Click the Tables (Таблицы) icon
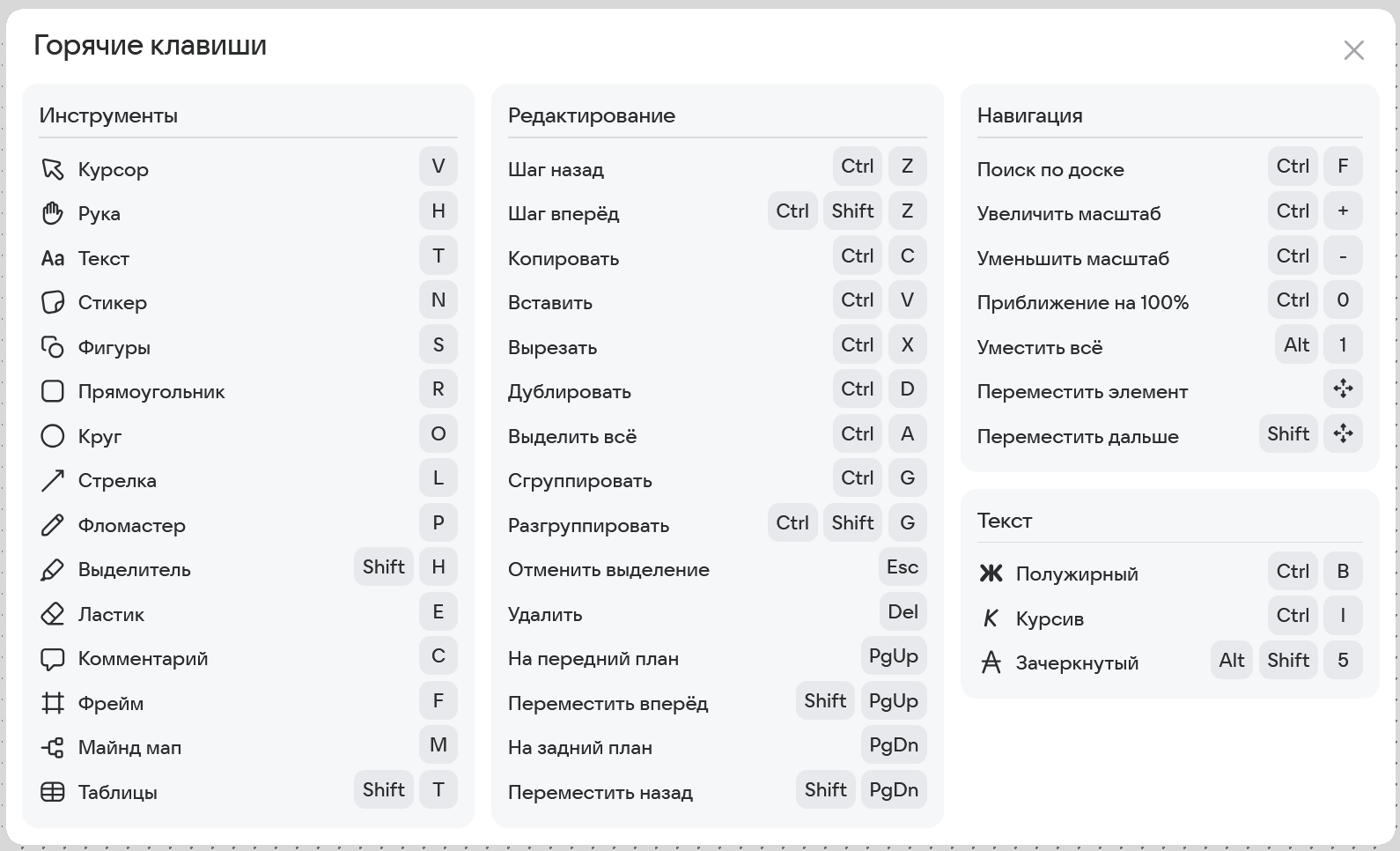 coord(53,792)
